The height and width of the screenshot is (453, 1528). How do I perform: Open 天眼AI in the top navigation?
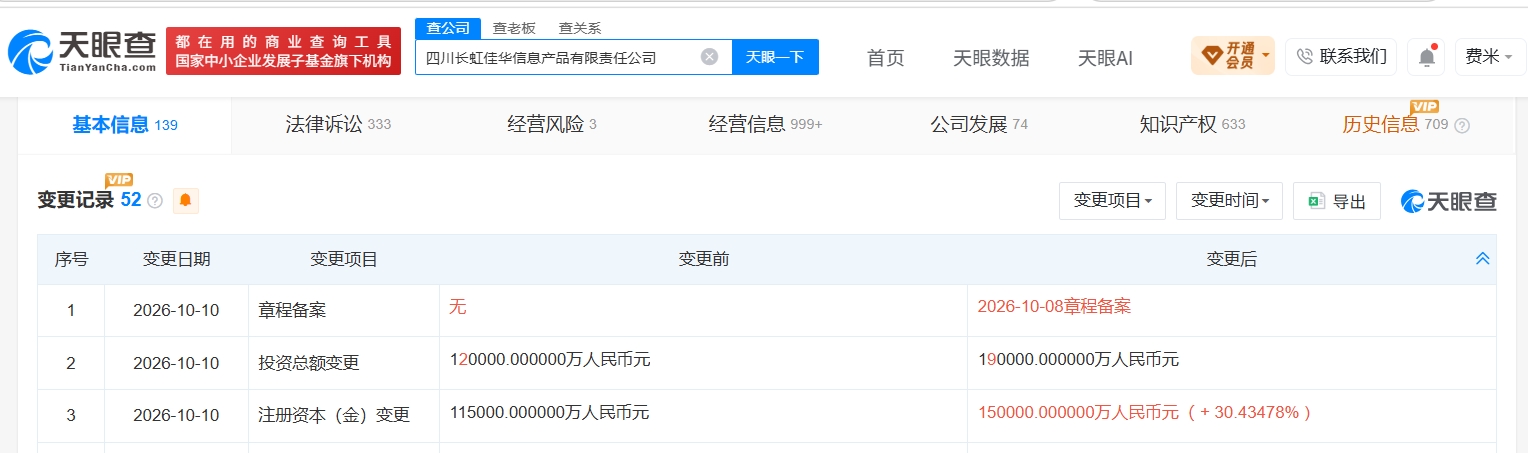tap(1105, 58)
